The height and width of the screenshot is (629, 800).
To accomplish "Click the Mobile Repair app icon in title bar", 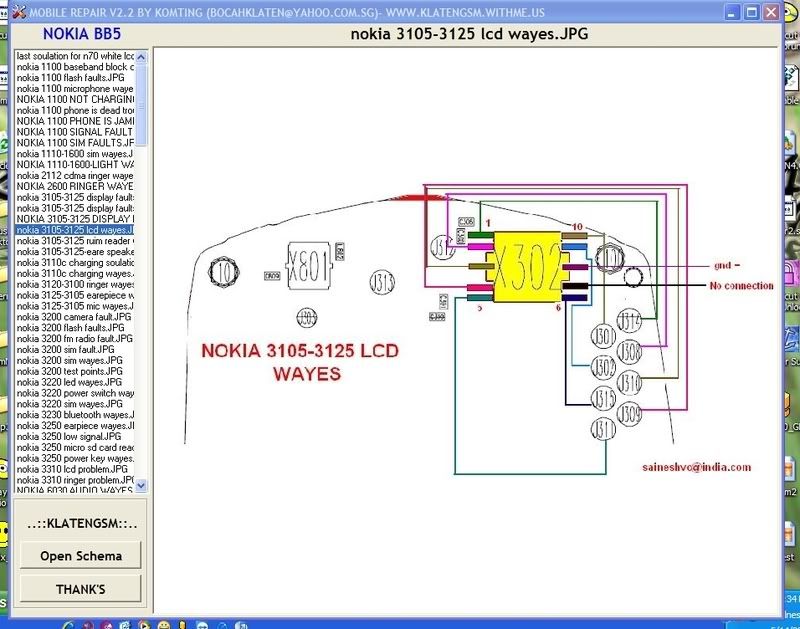I will pos(18,12).
